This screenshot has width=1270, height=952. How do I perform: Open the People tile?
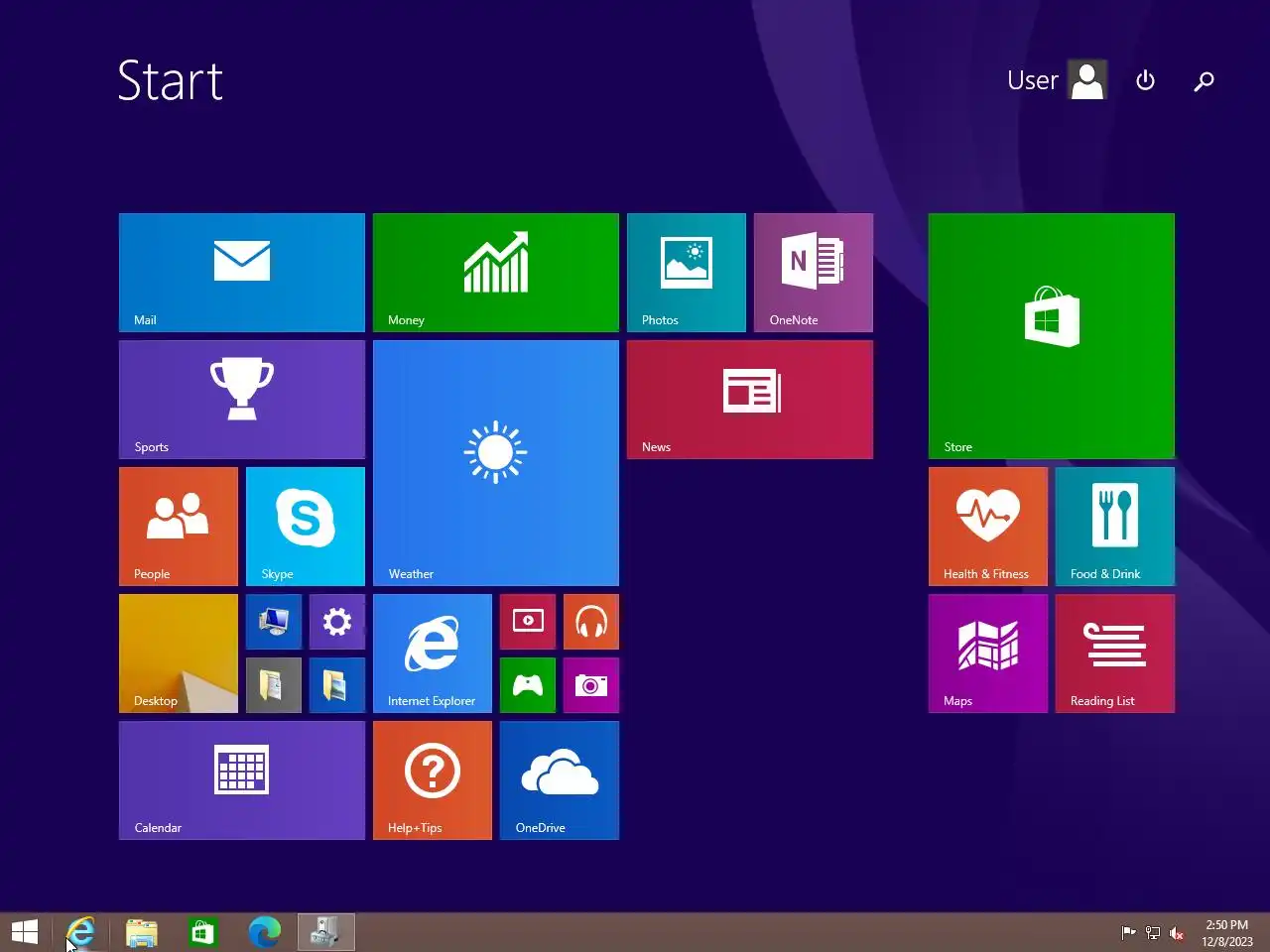[x=179, y=527]
